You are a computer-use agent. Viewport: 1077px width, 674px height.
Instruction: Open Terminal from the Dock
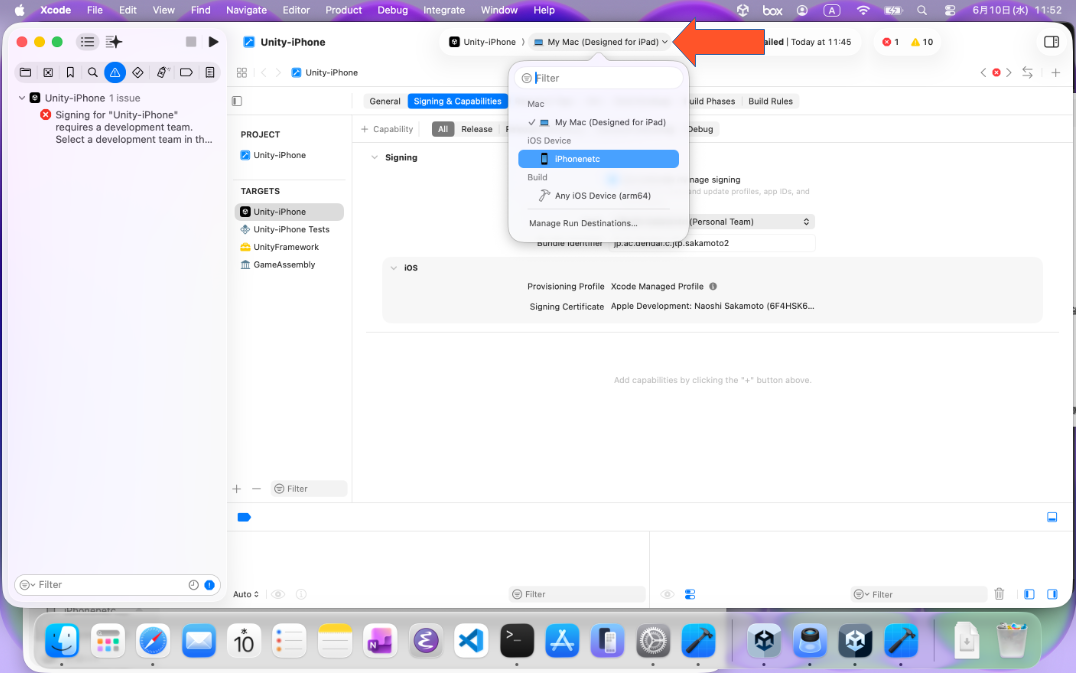coord(517,641)
